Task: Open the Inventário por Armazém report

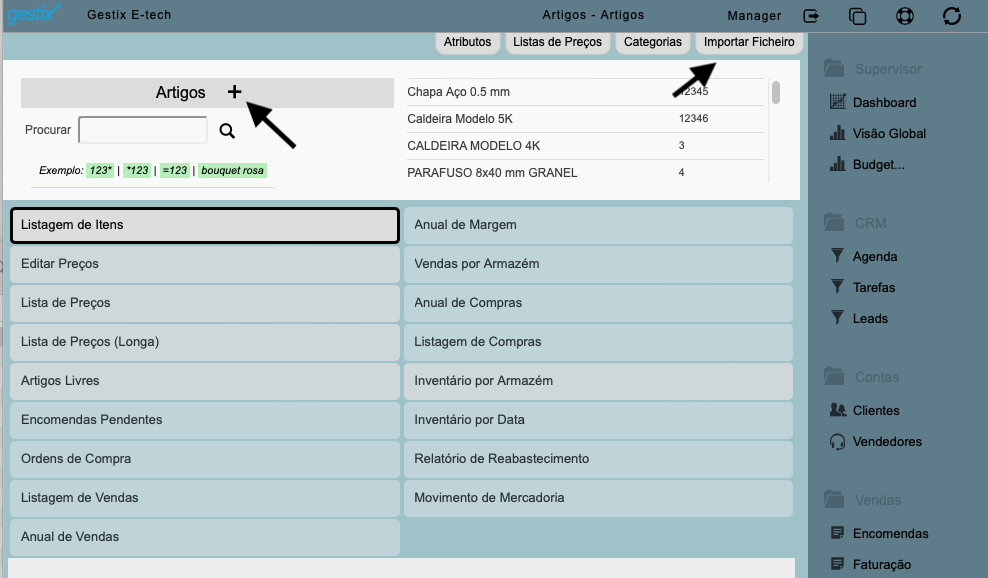Action: 598,381
